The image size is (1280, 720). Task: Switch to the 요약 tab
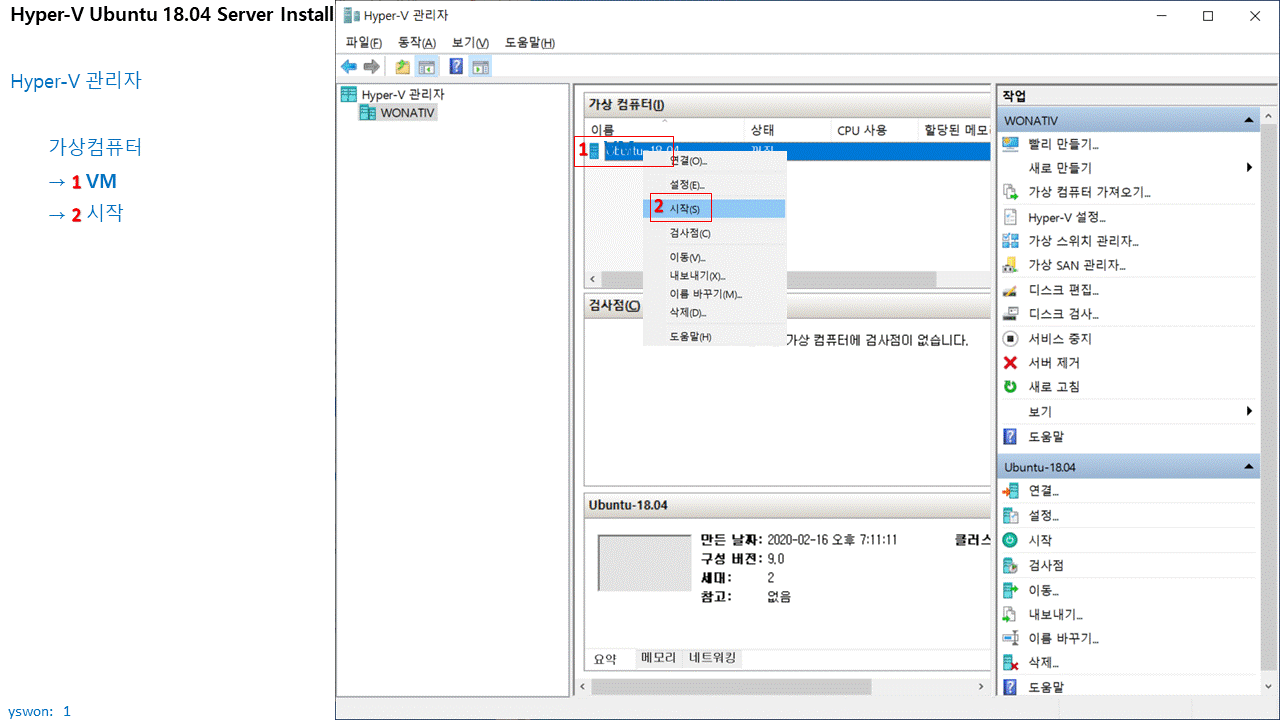click(606, 659)
